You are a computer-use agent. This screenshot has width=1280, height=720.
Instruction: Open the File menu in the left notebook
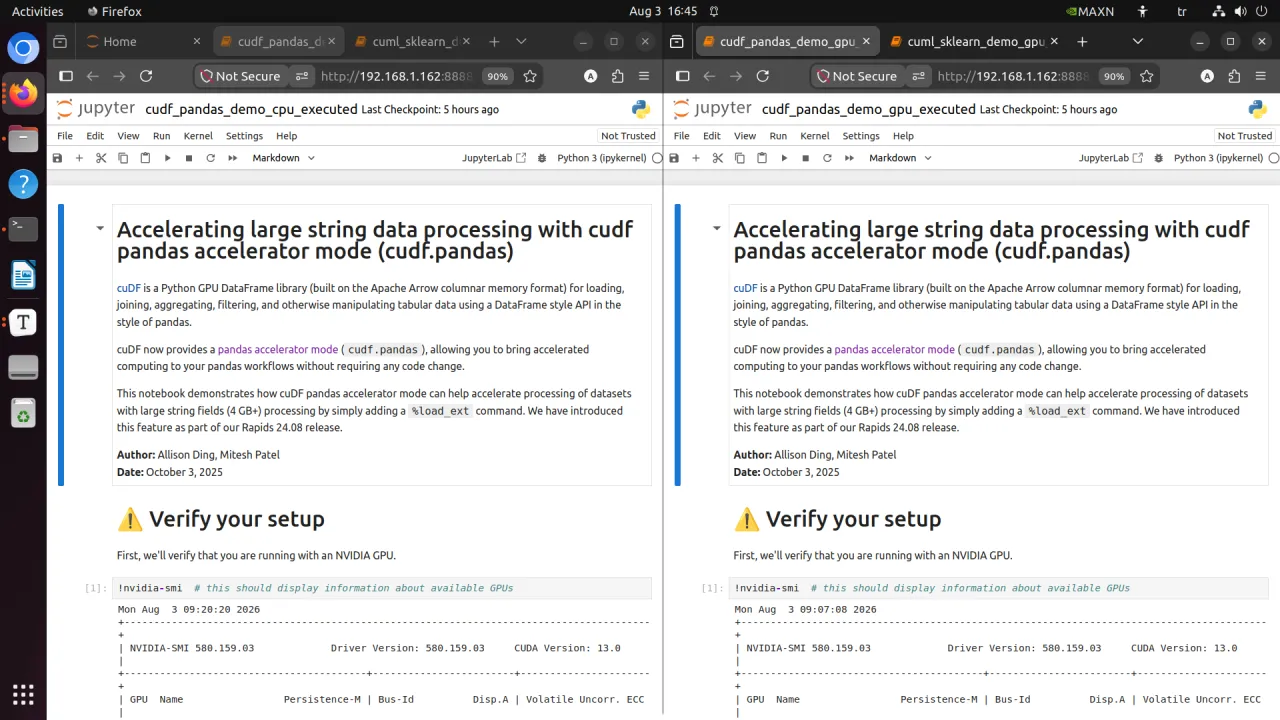click(65, 136)
